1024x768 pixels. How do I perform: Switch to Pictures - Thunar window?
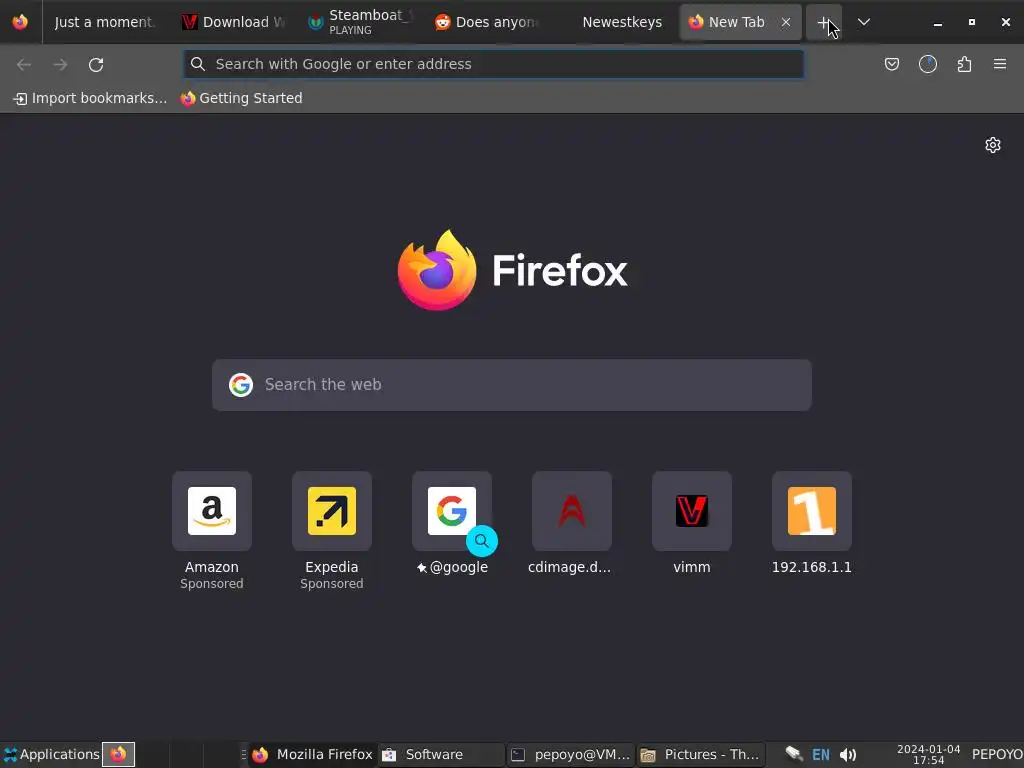pyautogui.click(x=699, y=754)
